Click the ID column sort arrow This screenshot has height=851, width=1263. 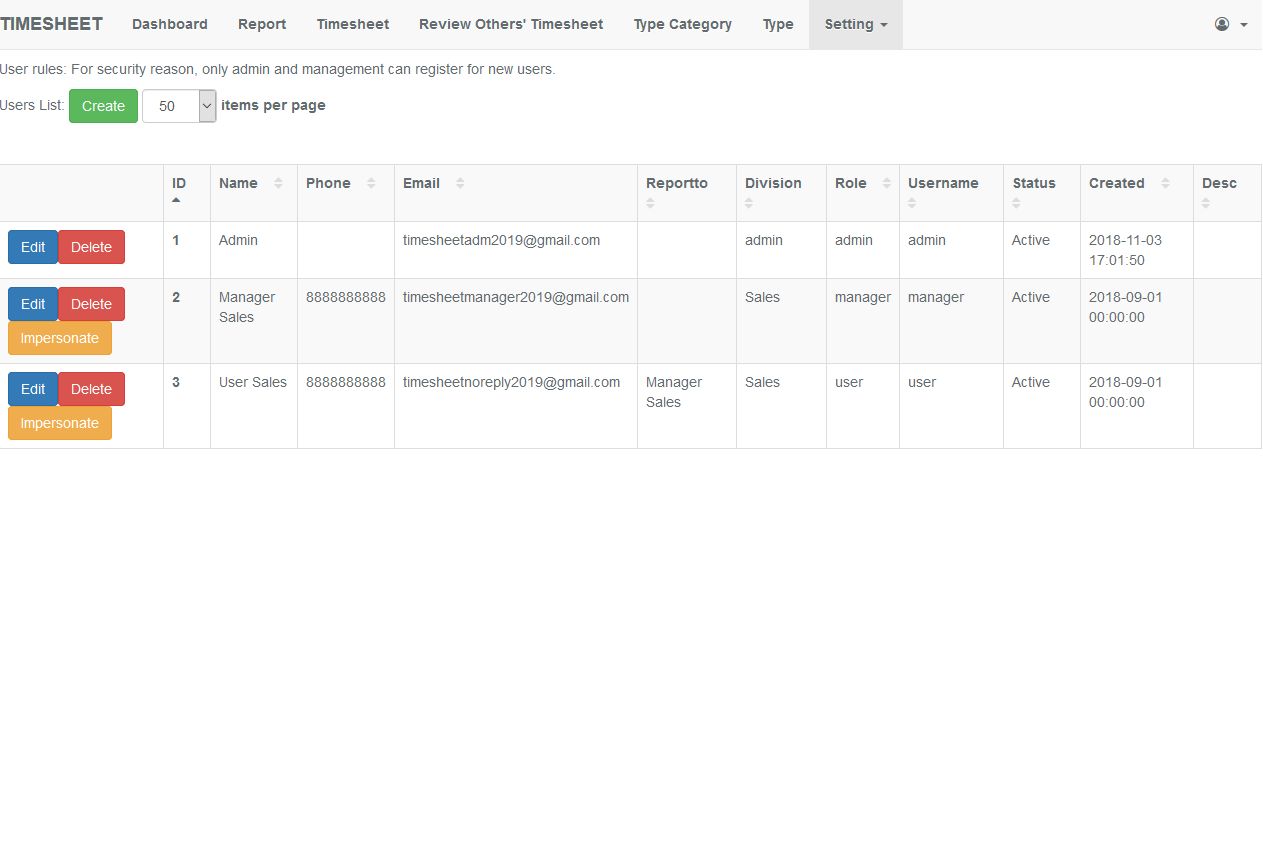coord(177,198)
